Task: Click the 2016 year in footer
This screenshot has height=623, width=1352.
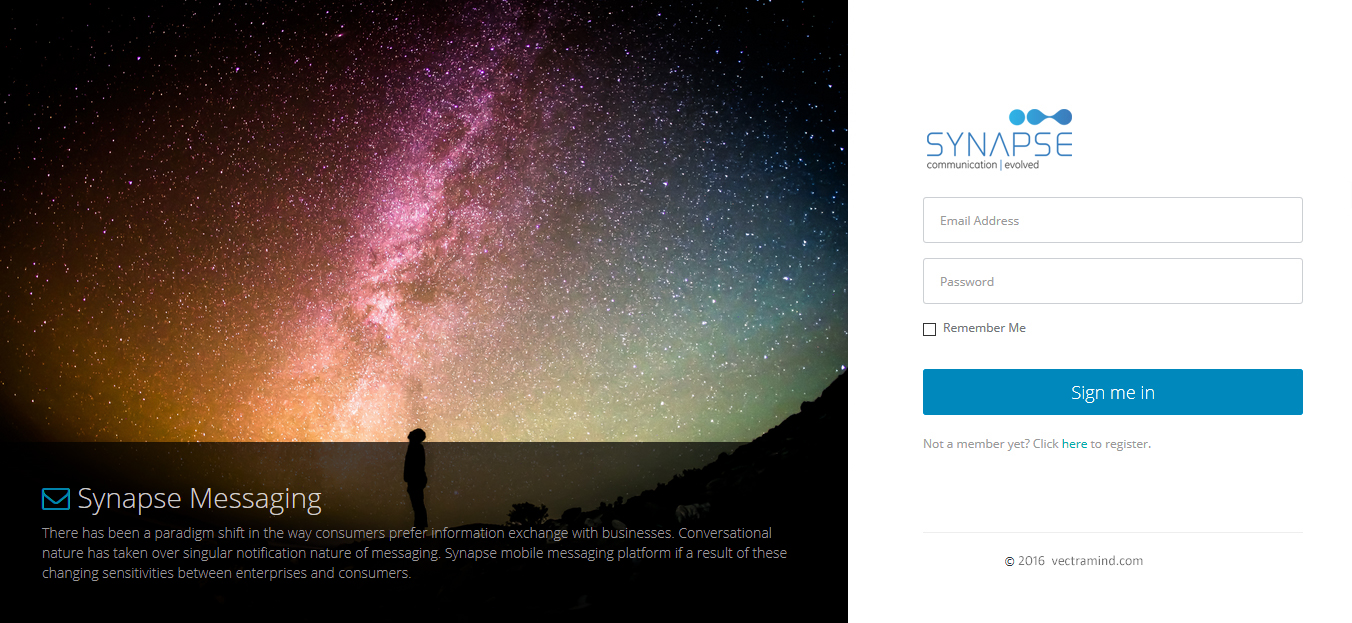Action: click(x=1031, y=561)
